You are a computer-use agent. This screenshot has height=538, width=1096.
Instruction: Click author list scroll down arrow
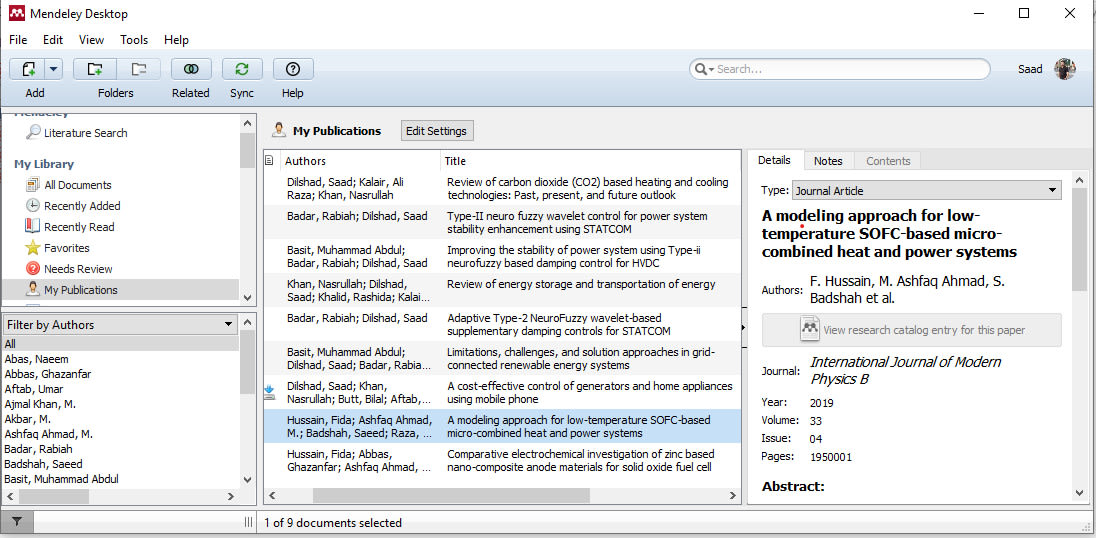pyautogui.click(x=247, y=480)
